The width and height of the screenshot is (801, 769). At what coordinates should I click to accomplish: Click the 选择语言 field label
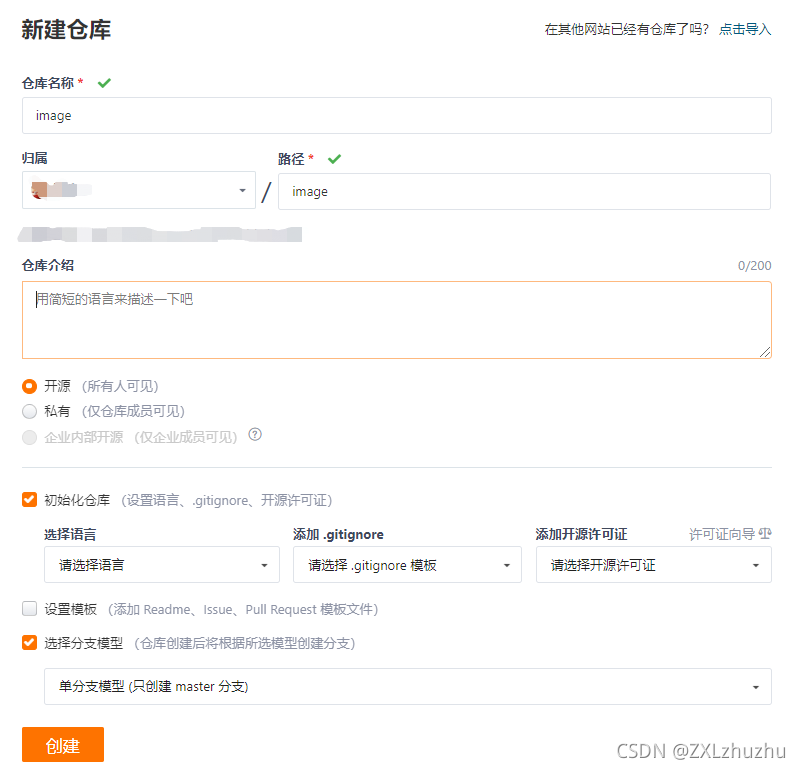[x=70, y=534]
